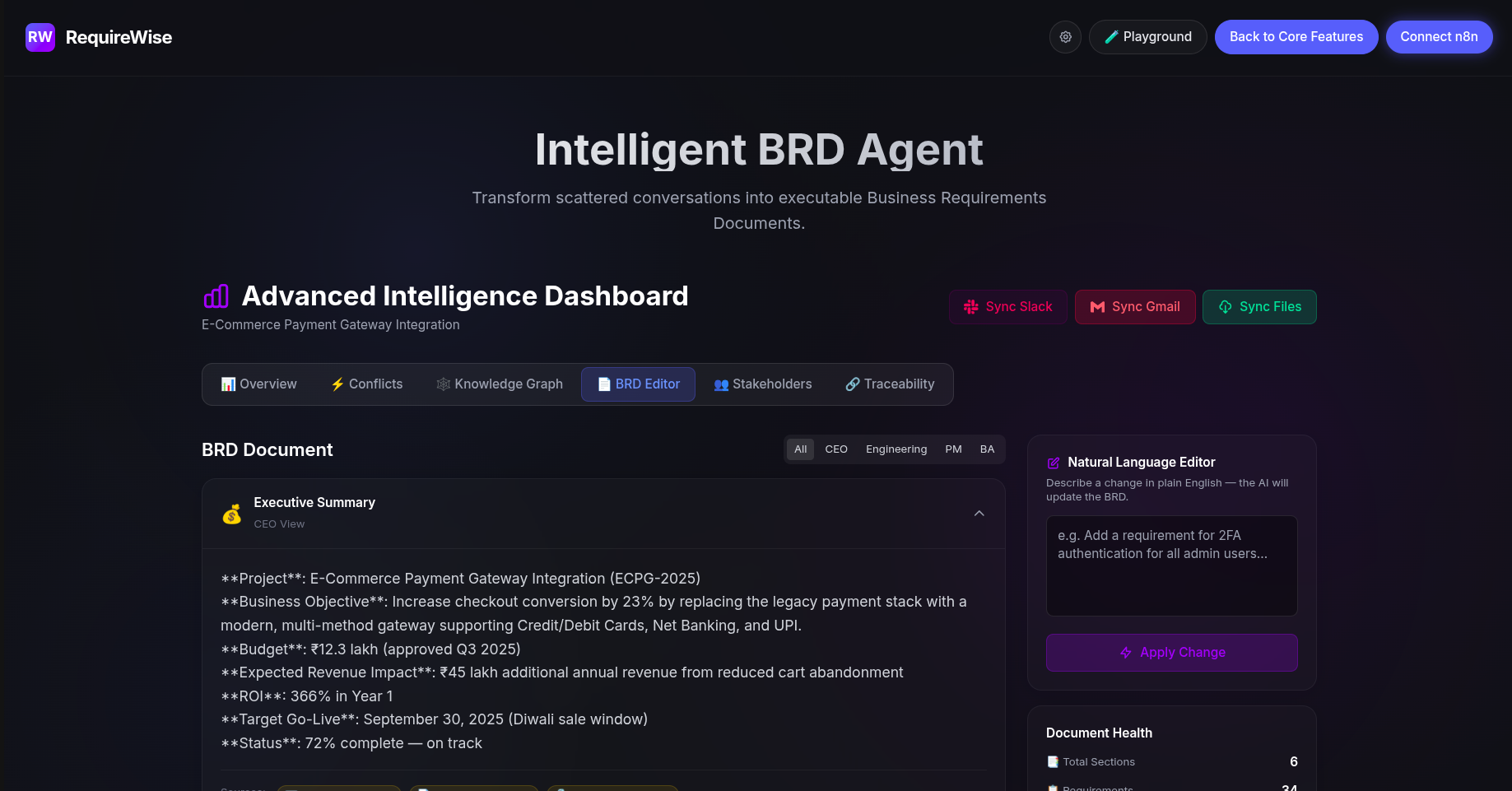Click the Connect n8n button
1512x791 pixels.
[1439, 37]
